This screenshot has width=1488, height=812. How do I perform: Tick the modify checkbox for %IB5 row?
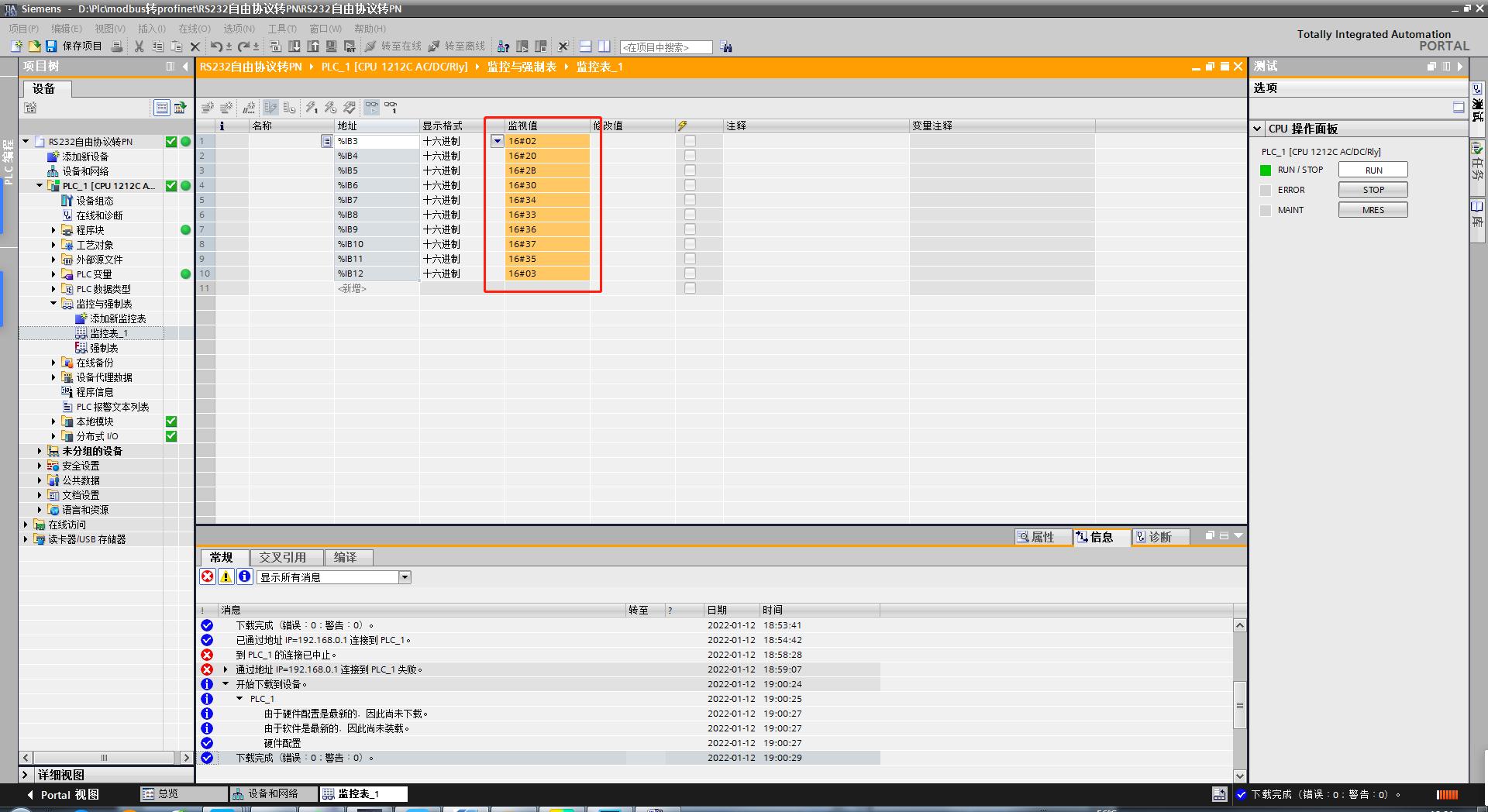click(x=690, y=170)
